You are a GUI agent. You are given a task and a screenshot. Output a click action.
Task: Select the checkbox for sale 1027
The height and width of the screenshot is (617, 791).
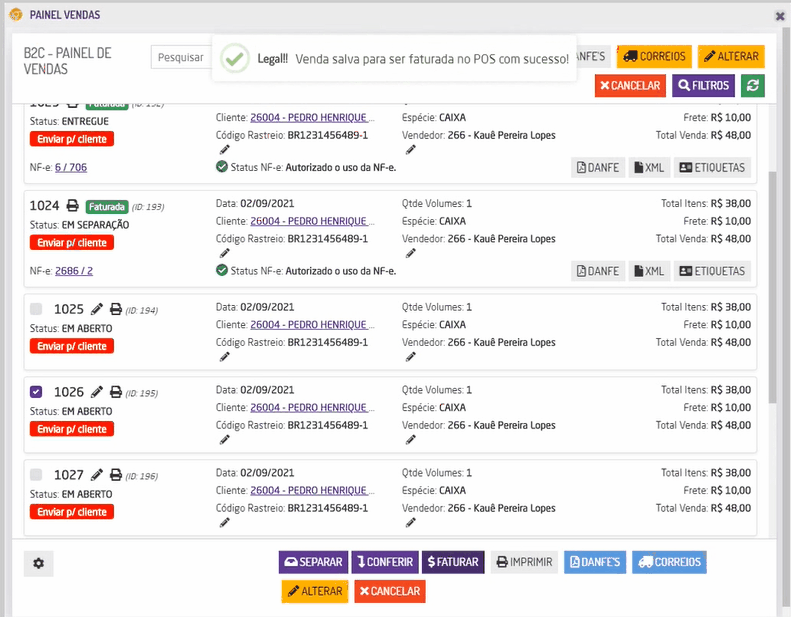[37, 474]
